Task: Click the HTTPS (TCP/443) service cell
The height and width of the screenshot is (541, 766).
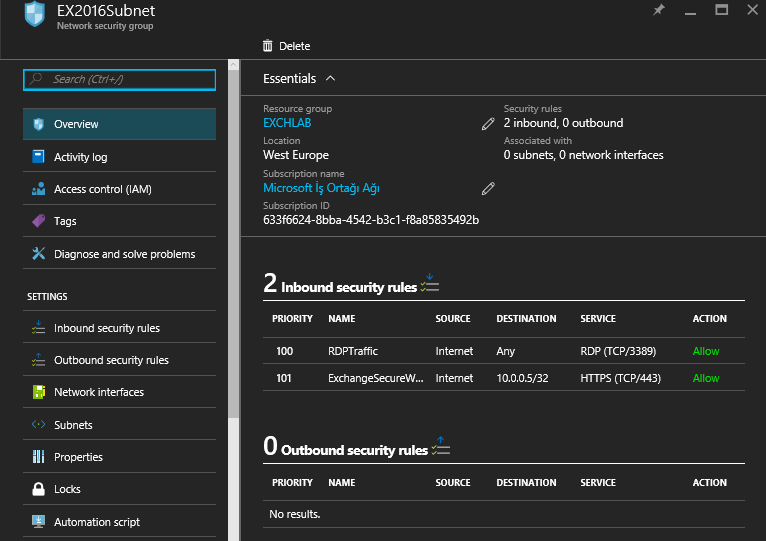Action: click(x=620, y=378)
